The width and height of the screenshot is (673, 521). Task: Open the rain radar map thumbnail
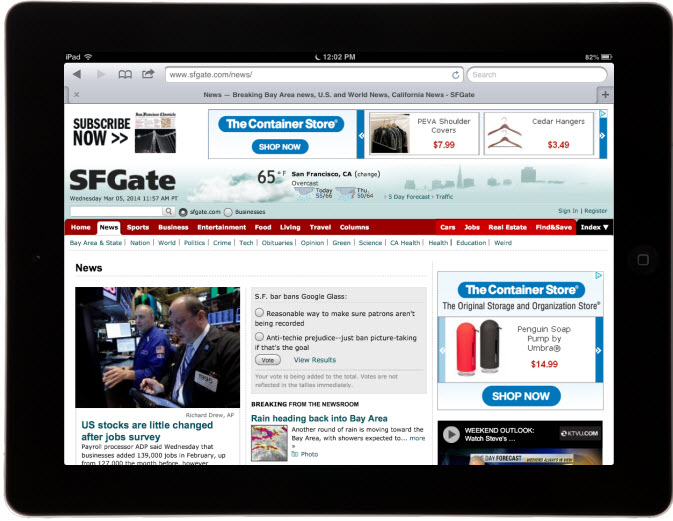269,443
